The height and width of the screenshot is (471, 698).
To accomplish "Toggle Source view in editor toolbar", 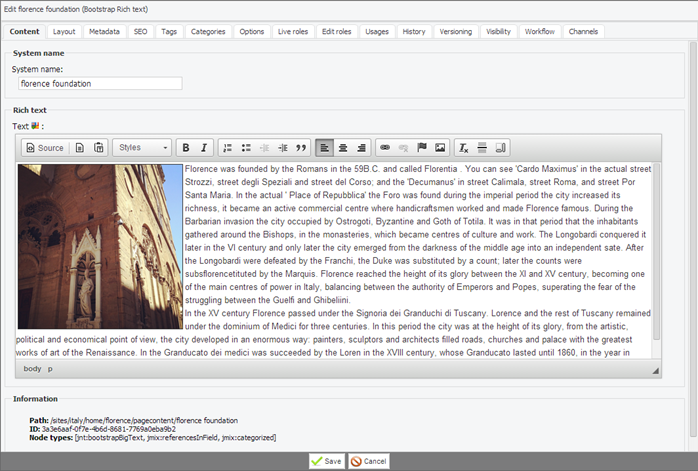I will pyautogui.click(x=45, y=148).
